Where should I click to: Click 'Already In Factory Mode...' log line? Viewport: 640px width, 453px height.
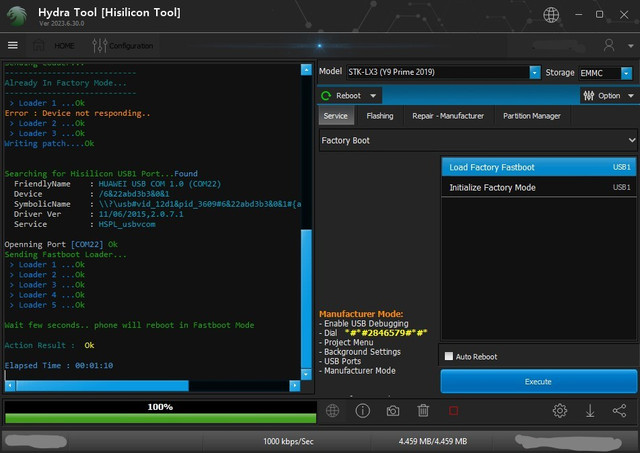(65, 83)
